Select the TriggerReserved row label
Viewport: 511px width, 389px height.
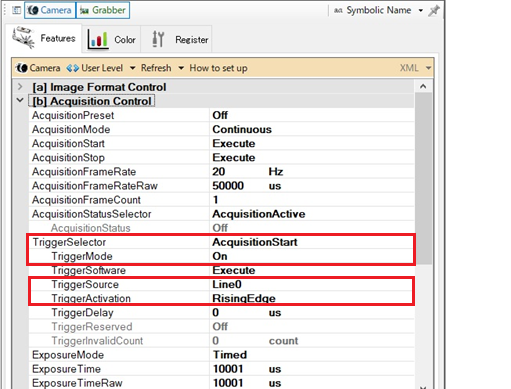pos(92,326)
